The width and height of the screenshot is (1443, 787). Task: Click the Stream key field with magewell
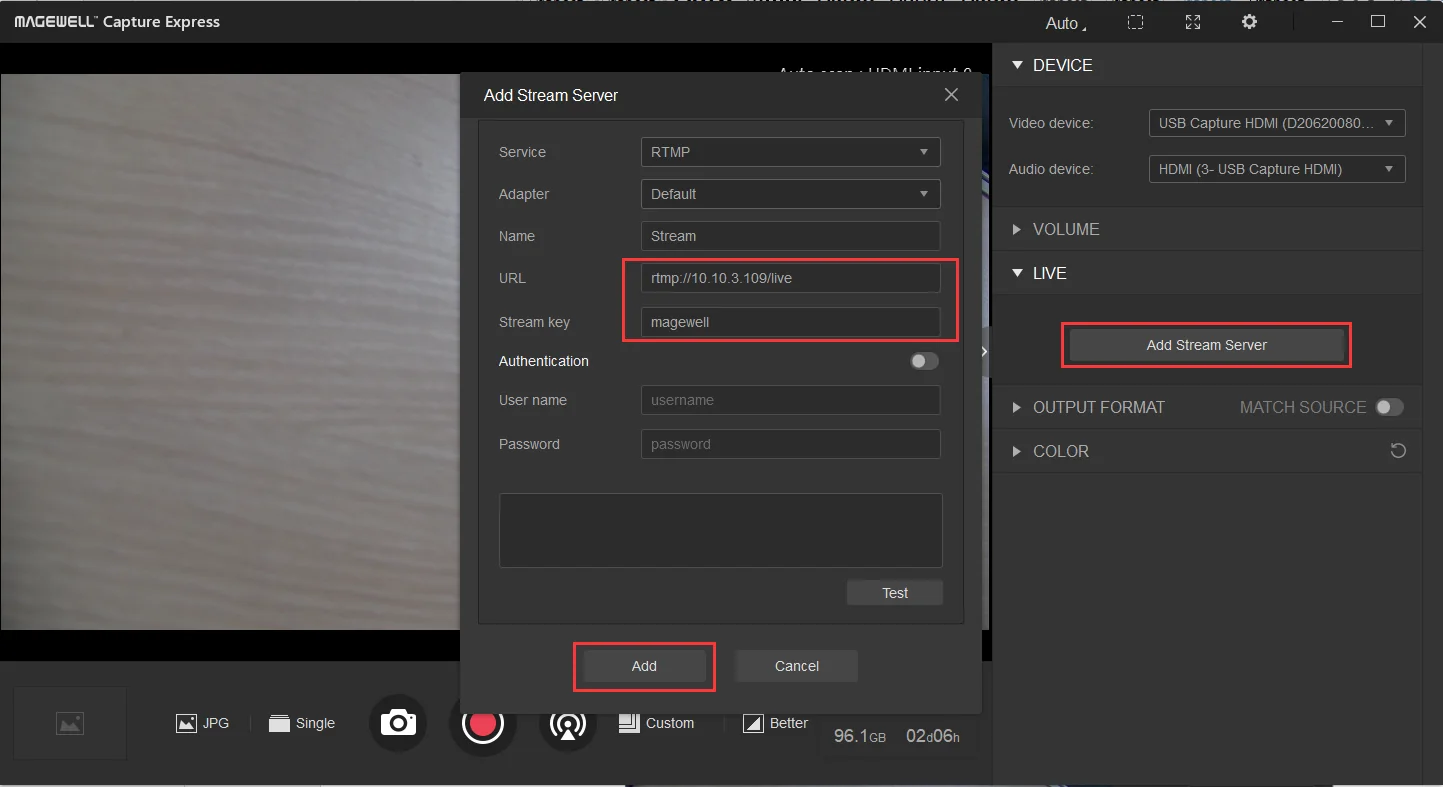(x=790, y=322)
